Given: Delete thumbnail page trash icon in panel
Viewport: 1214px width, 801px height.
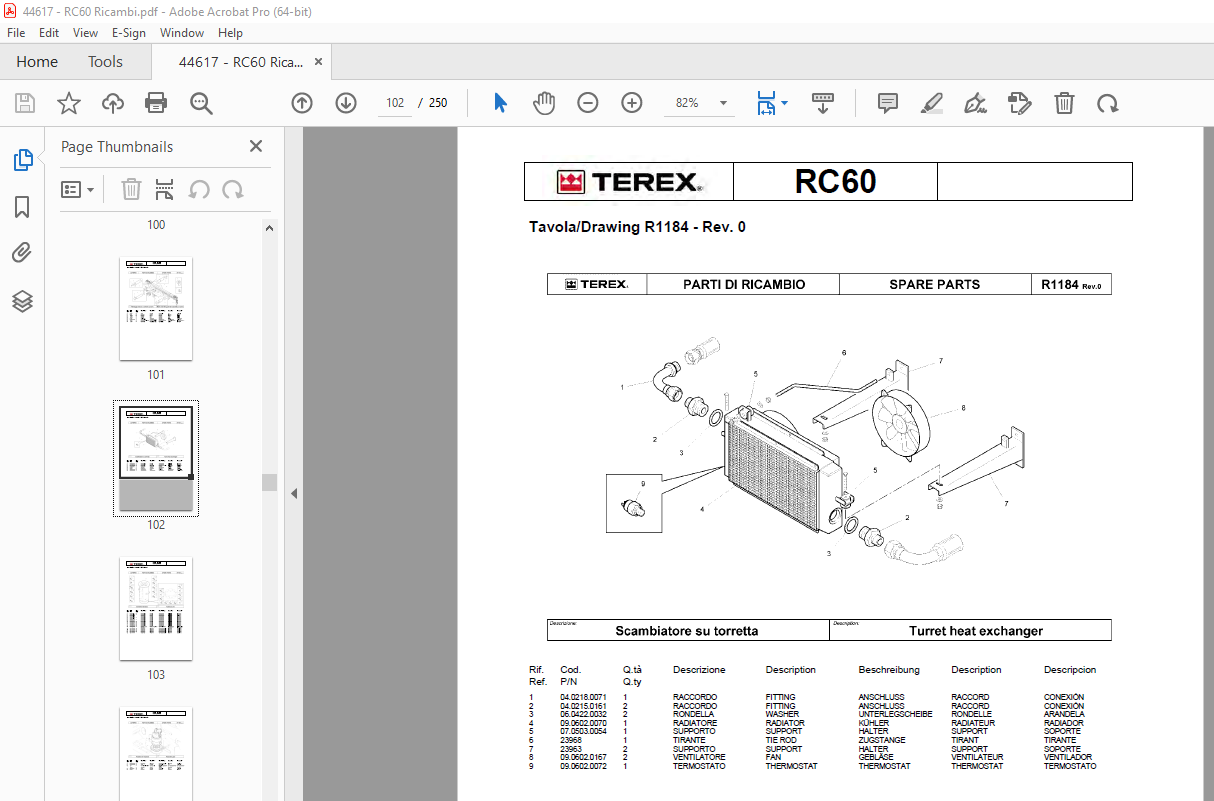Looking at the screenshot, I should pyautogui.click(x=131, y=189).
